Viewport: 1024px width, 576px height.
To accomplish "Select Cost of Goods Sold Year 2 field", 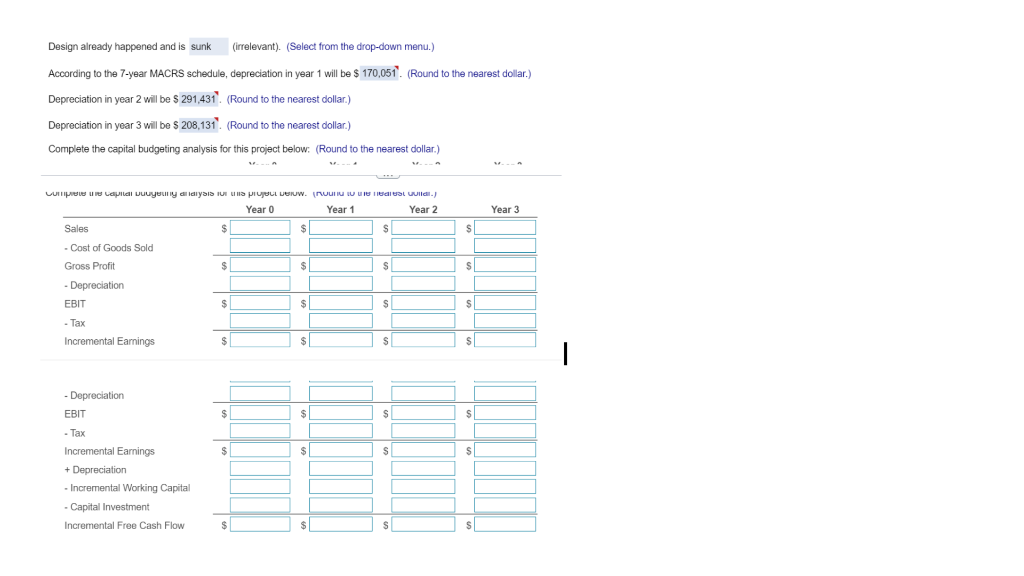I will tap(423, 246).
